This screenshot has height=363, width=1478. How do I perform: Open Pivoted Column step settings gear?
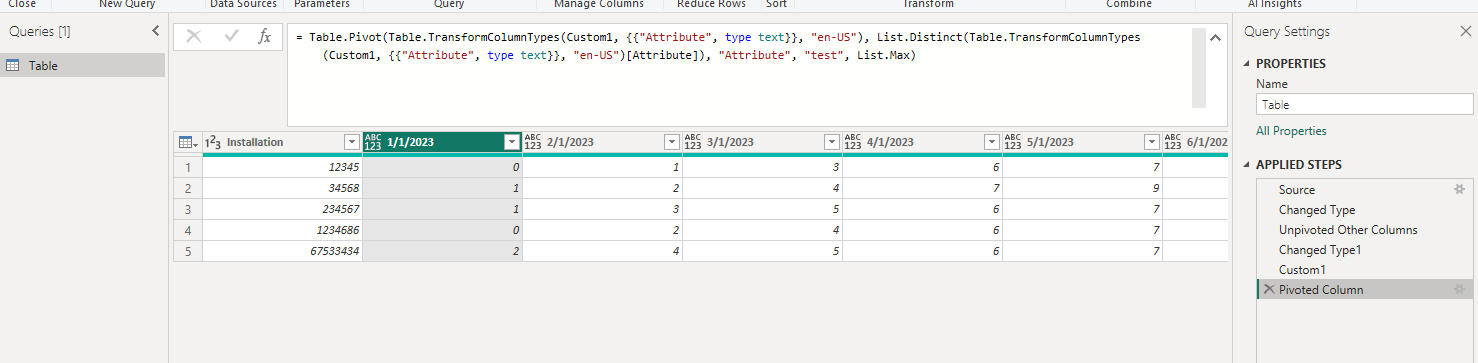pos(1459,290)
